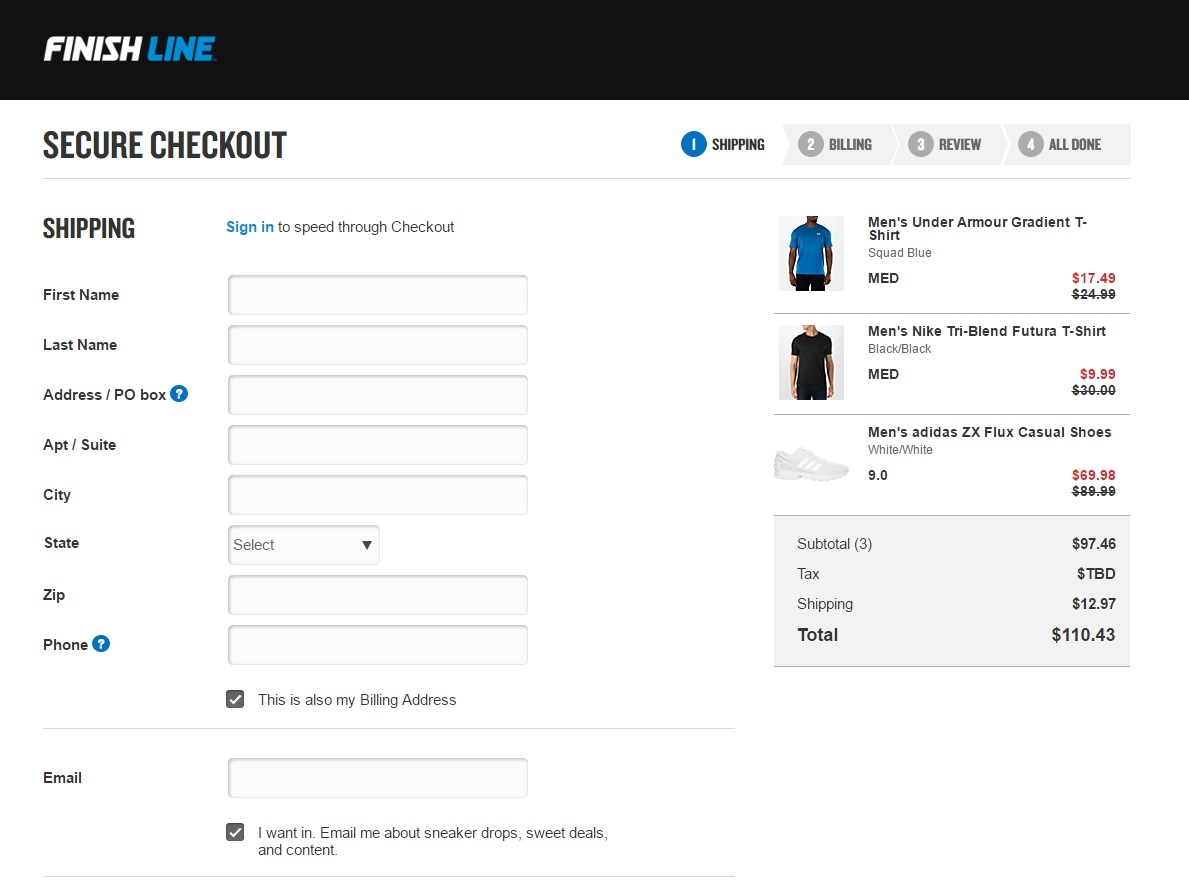Go to the Shipping step tab

point(723,144)
